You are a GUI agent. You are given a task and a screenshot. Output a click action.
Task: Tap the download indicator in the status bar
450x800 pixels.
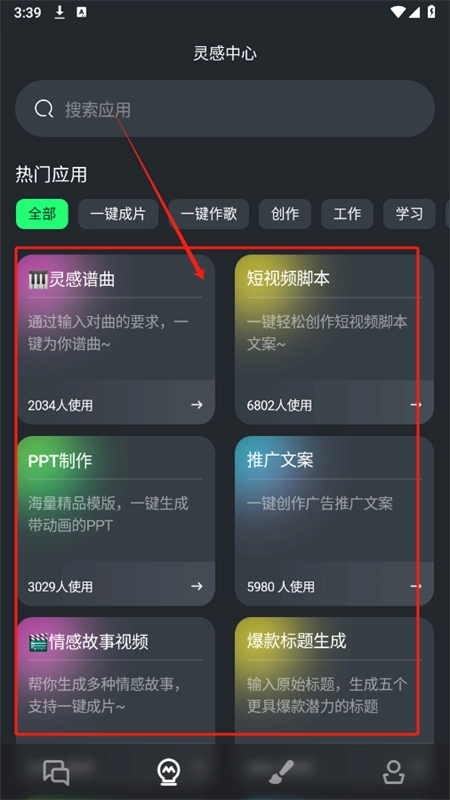click(x=60, y=12)
